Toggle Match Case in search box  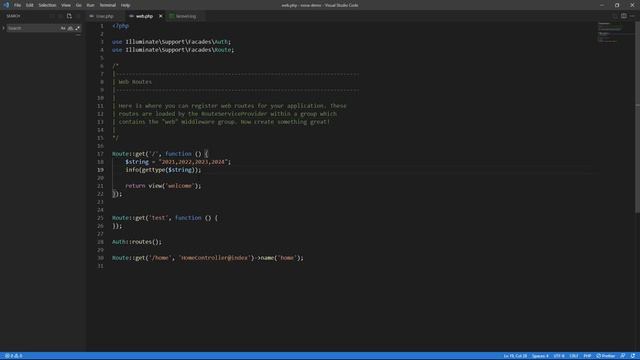(63, 28)
